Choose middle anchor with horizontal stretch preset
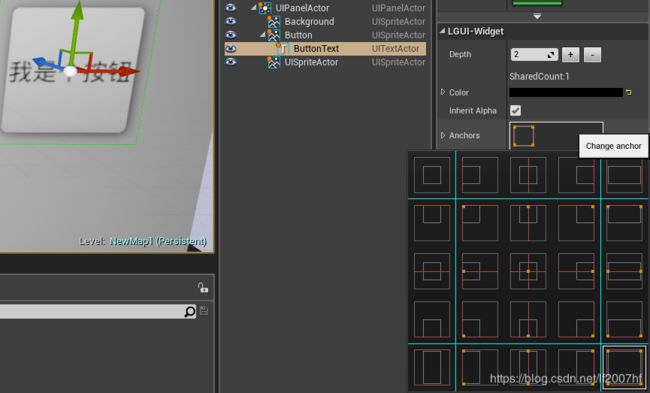 (x=624, y=271)
